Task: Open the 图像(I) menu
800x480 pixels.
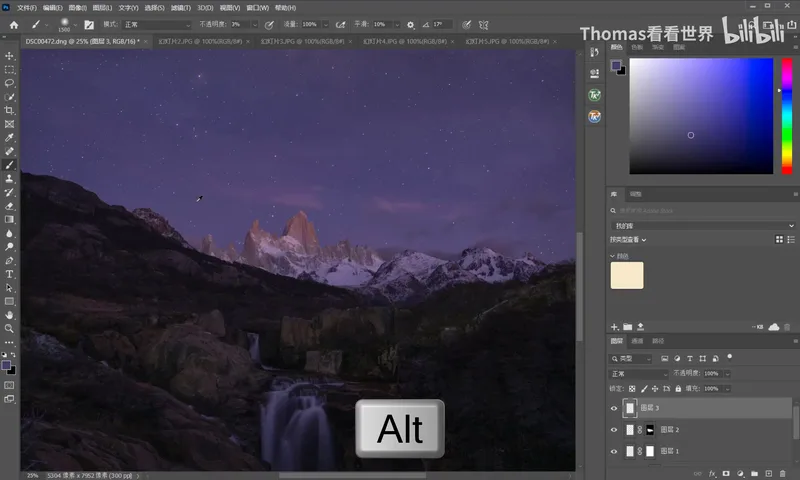Action: pyautogui.click(x=78, y=8)
